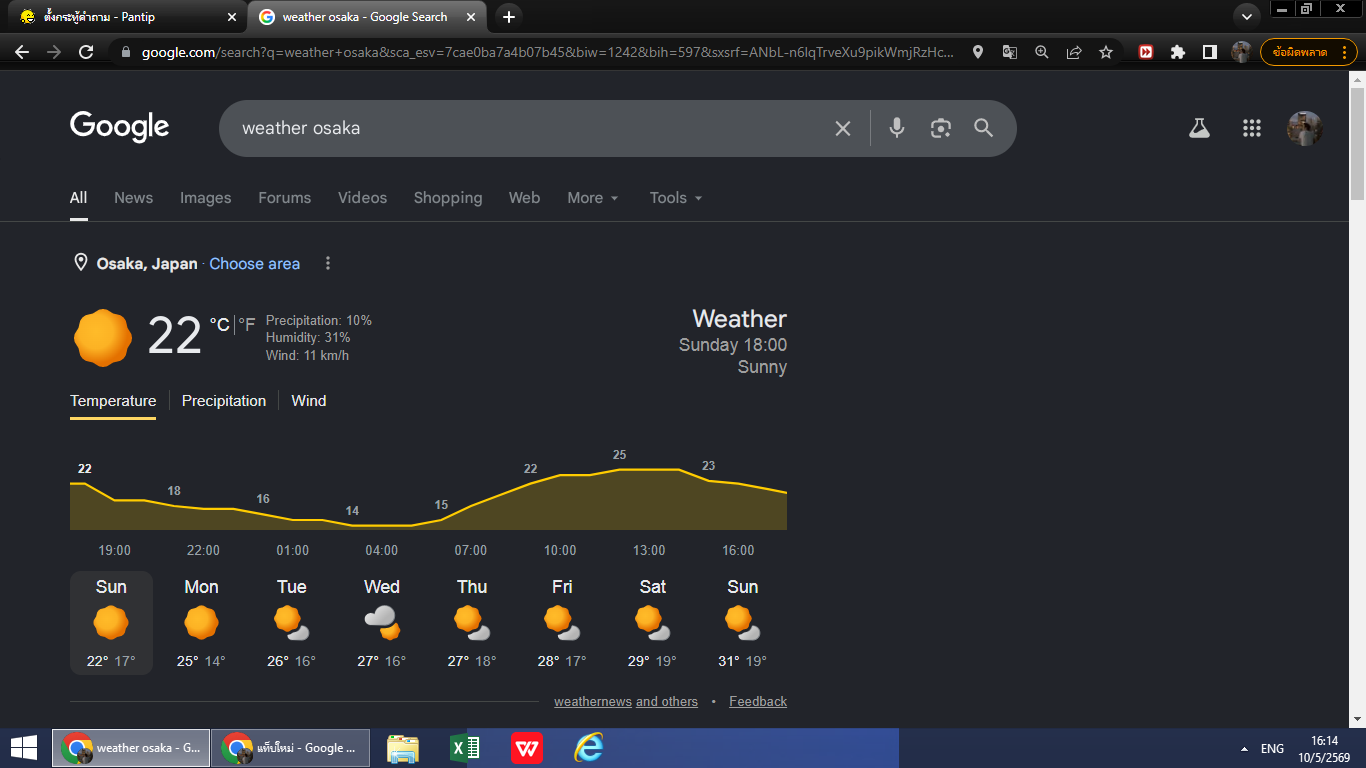Open Search Labs via the flask icon
Image resolution: width=1366 pixels, height=768 pixels.
1199,128
